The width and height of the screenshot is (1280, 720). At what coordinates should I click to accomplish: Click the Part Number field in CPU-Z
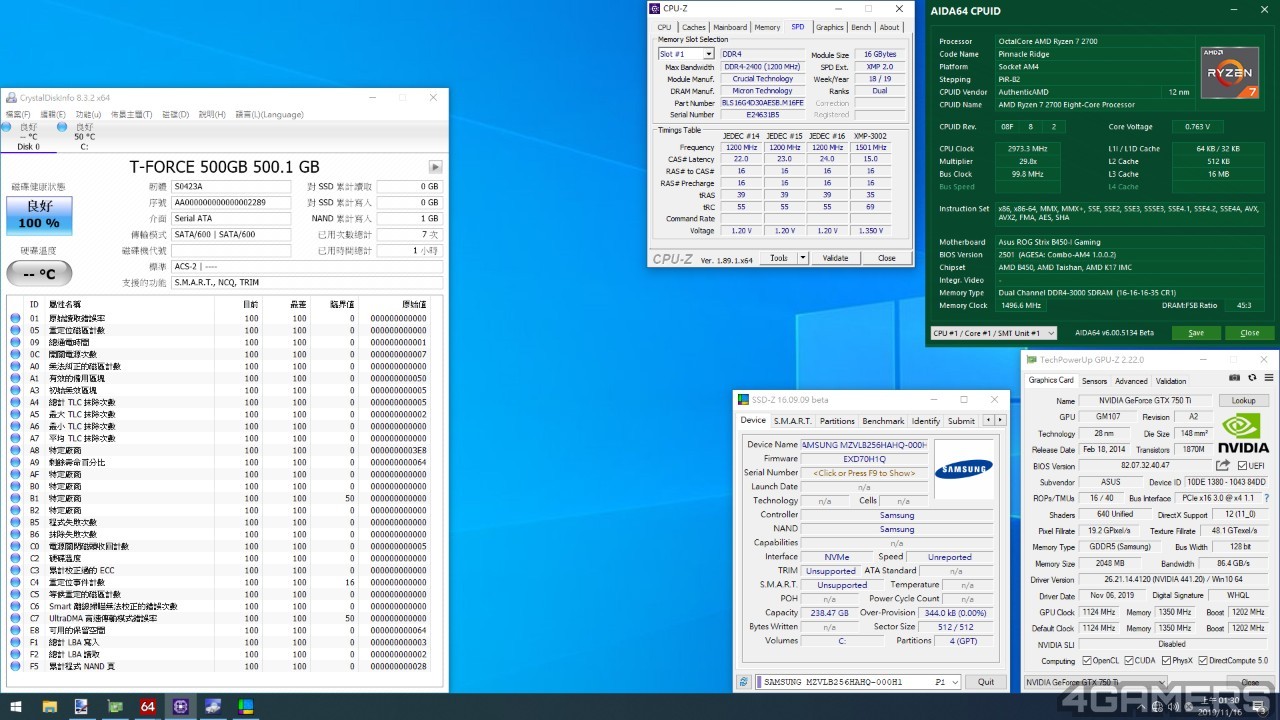[x=762, y=103]
